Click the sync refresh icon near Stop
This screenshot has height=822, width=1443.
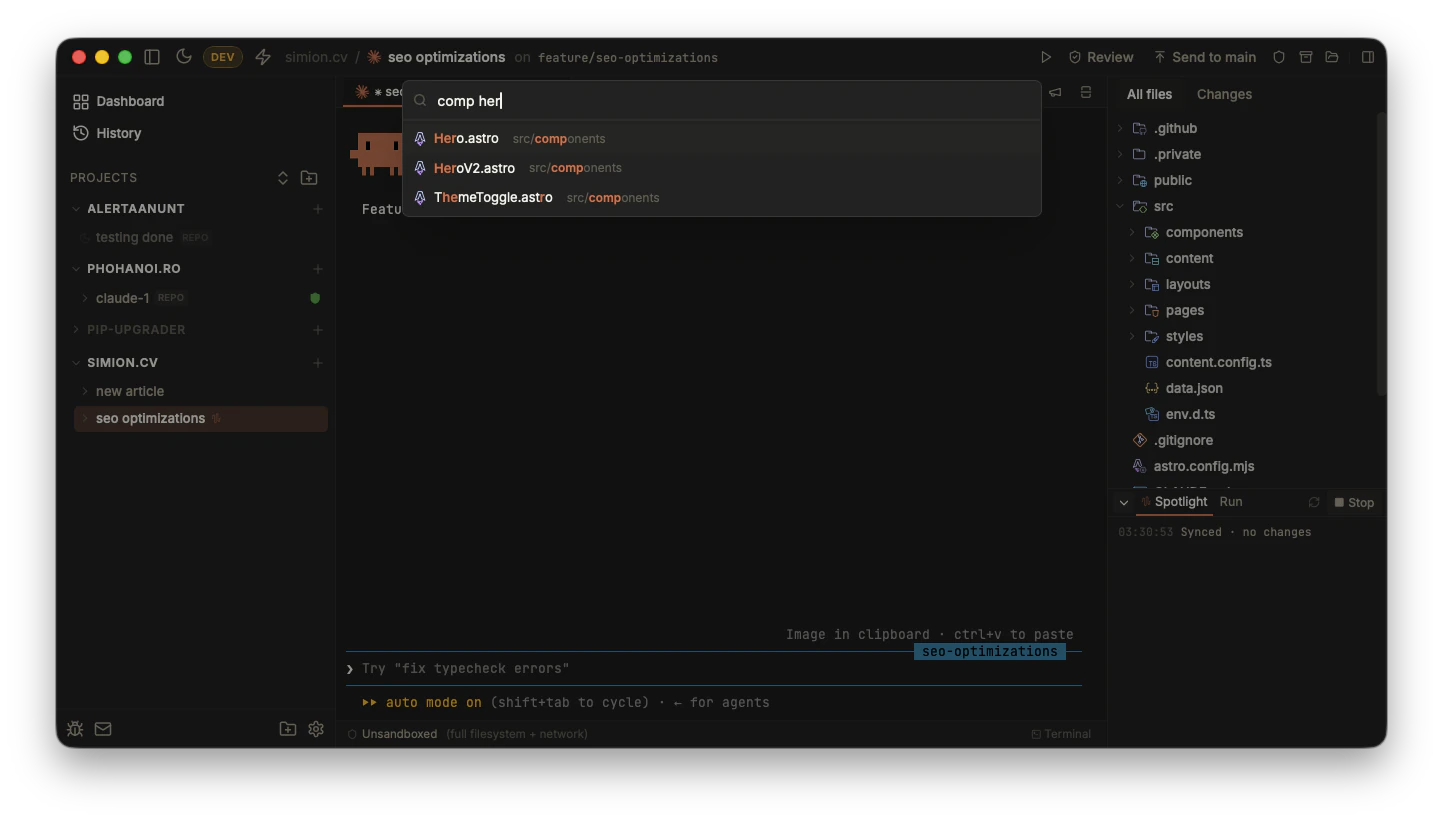(x=1314, y=502)
